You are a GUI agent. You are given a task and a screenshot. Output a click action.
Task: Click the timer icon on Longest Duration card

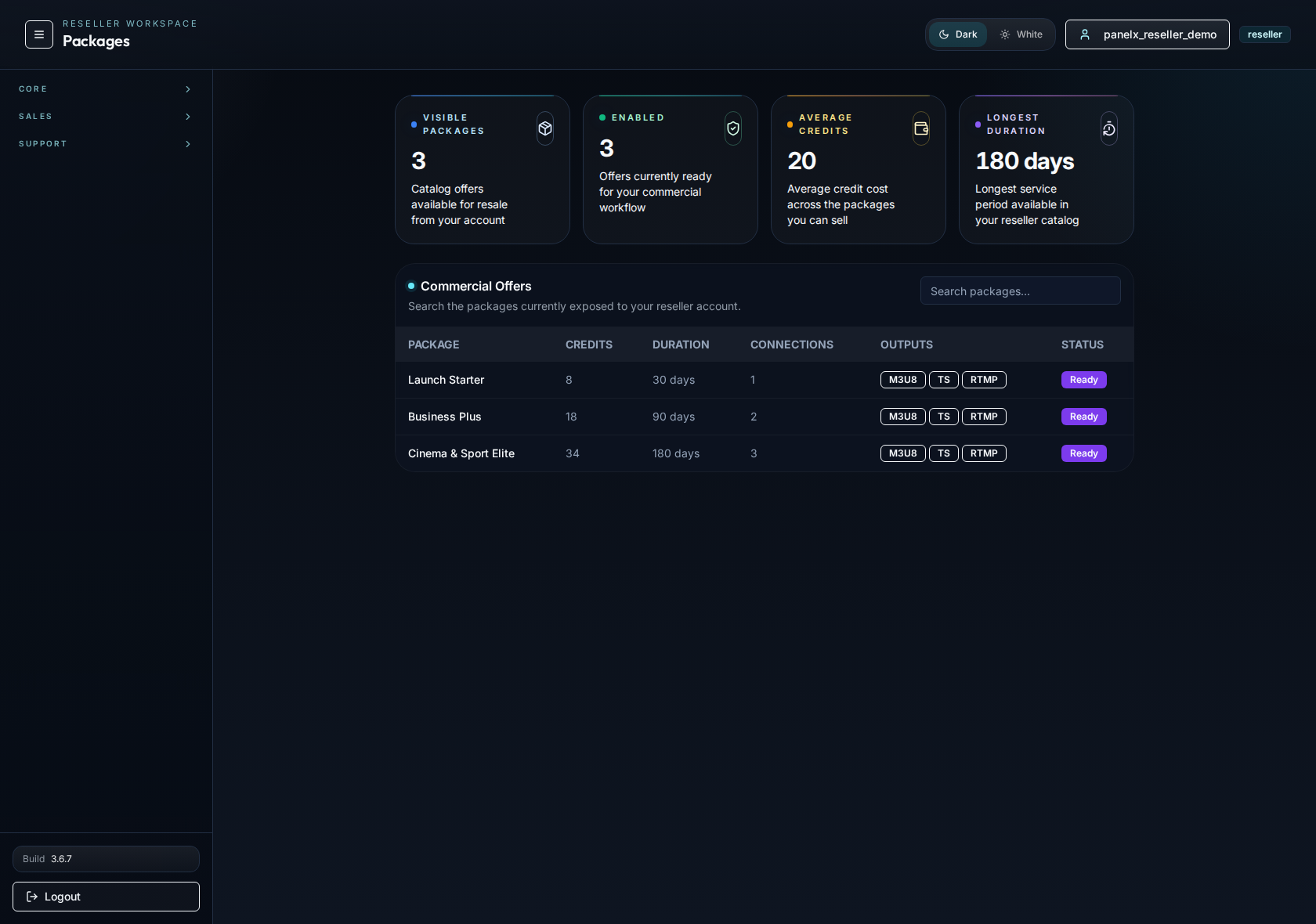[x=1108, y=128]
